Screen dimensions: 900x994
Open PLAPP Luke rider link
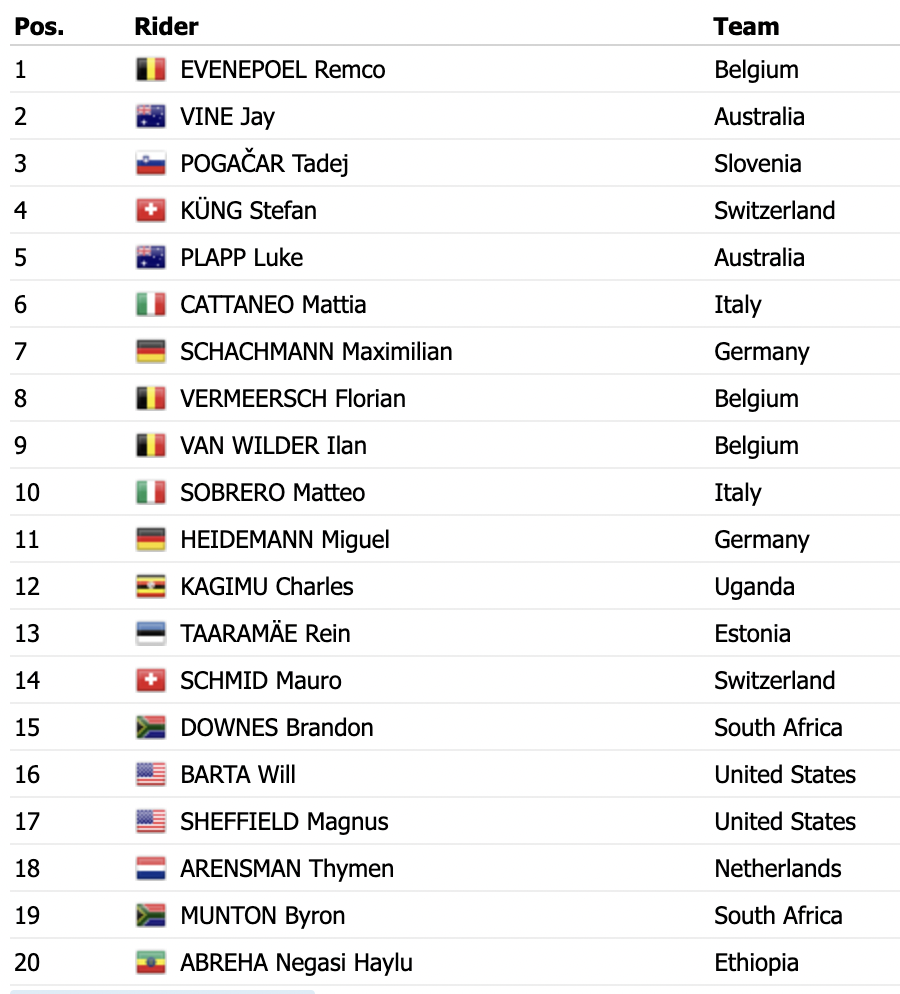click(241, 258)
